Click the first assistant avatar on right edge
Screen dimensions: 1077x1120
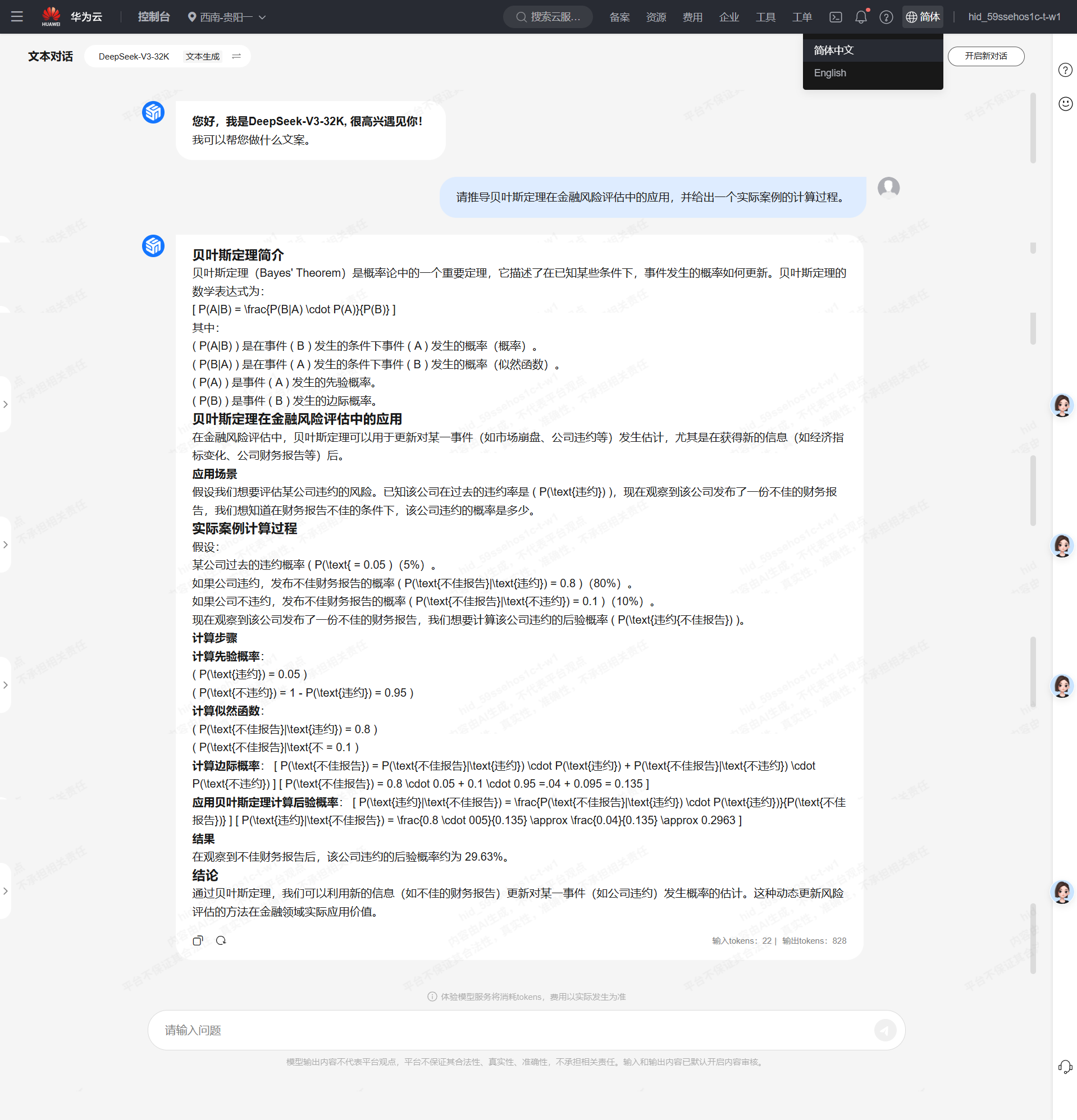point(1063,405)
